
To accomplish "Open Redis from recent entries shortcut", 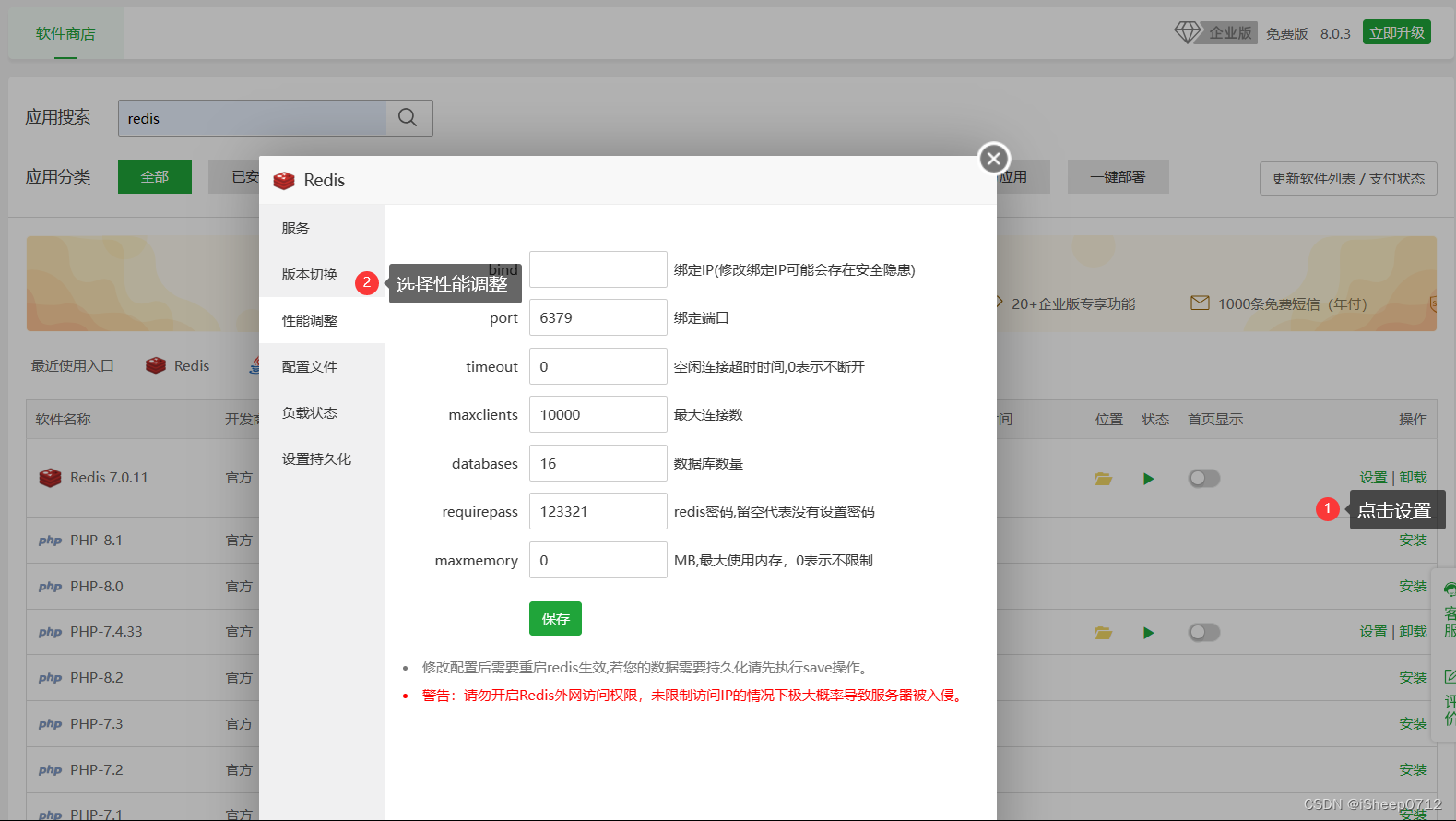I will pos(178,366).
